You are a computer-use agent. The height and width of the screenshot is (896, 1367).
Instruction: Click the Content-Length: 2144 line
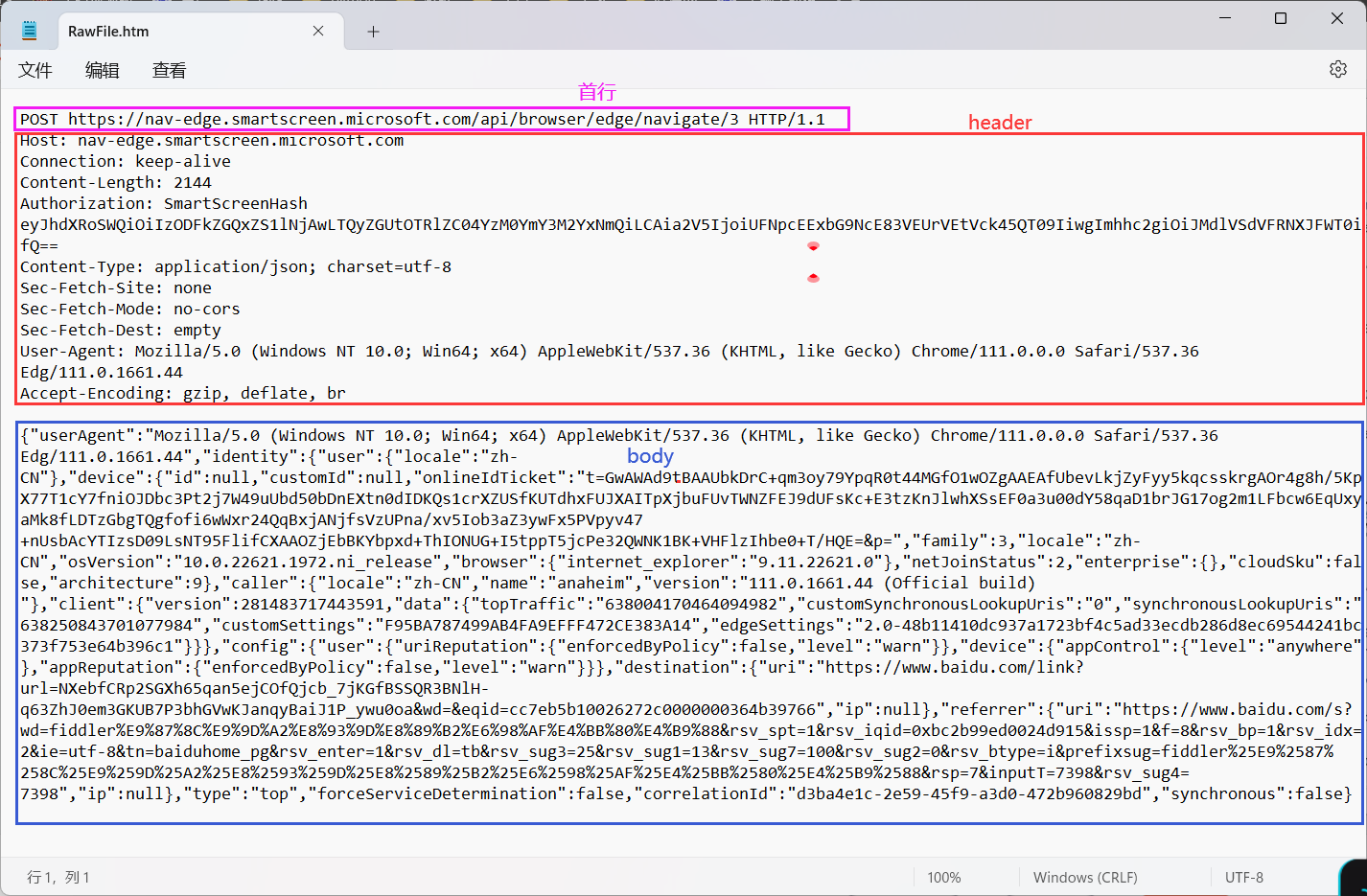[x=116, y=182]
